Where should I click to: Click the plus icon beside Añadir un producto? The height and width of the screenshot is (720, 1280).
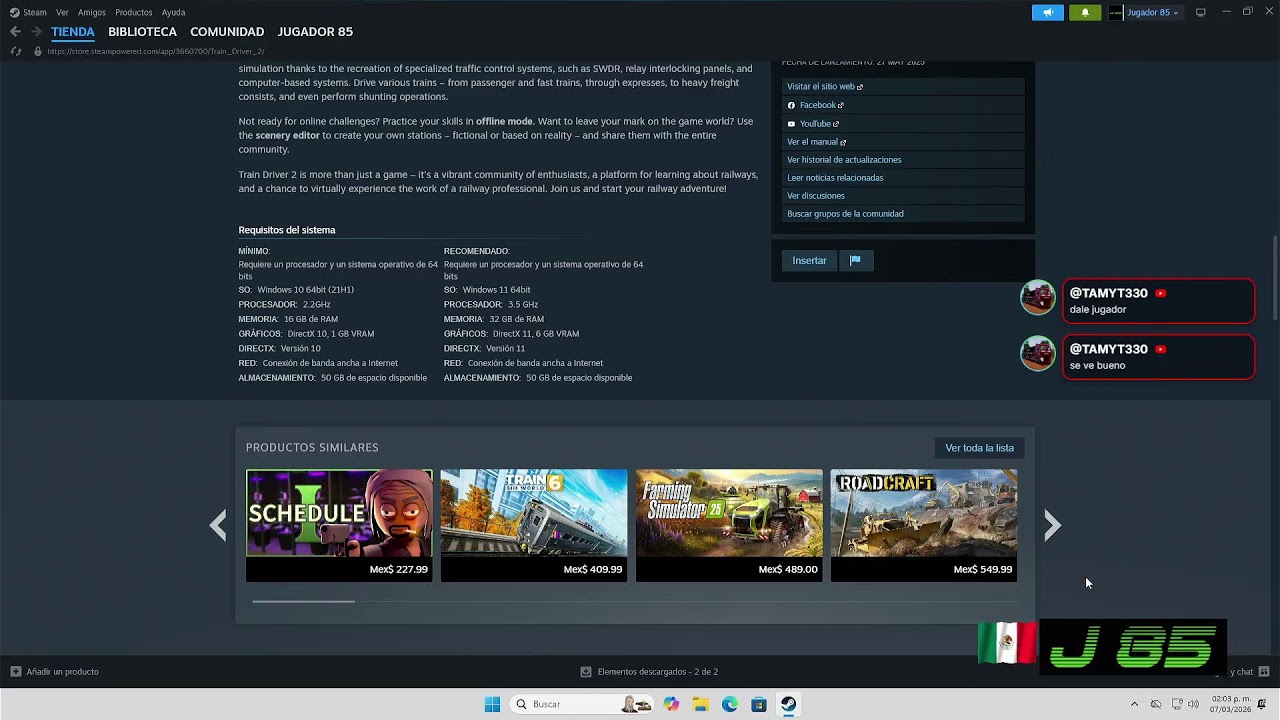[x=15, y=672]
